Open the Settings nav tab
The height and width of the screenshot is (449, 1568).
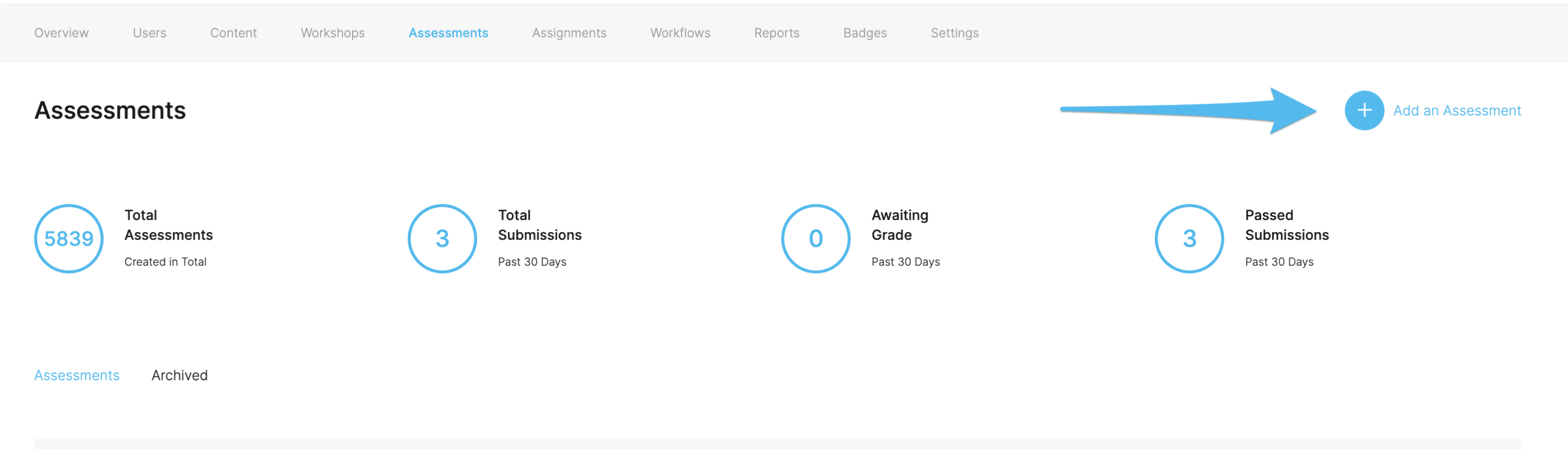pyautogui.click(x=954, y=33)
